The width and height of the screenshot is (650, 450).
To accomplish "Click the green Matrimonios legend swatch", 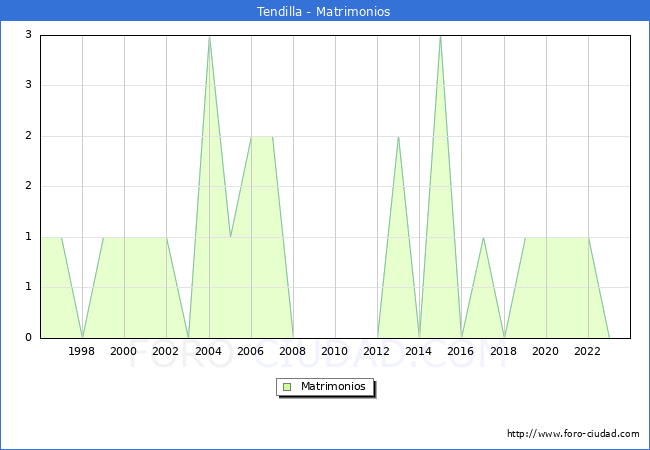I will pos(287,386).
